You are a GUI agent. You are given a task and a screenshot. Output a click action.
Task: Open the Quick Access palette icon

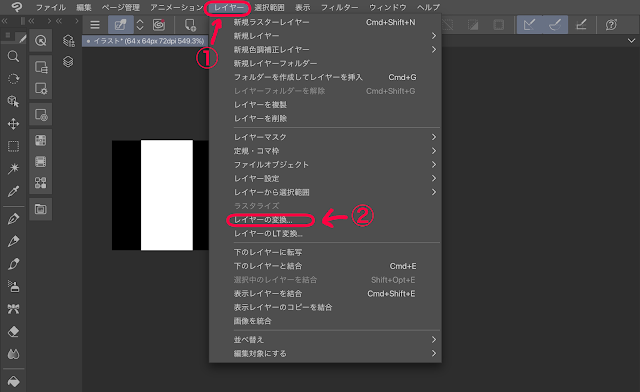coord(40,40)
